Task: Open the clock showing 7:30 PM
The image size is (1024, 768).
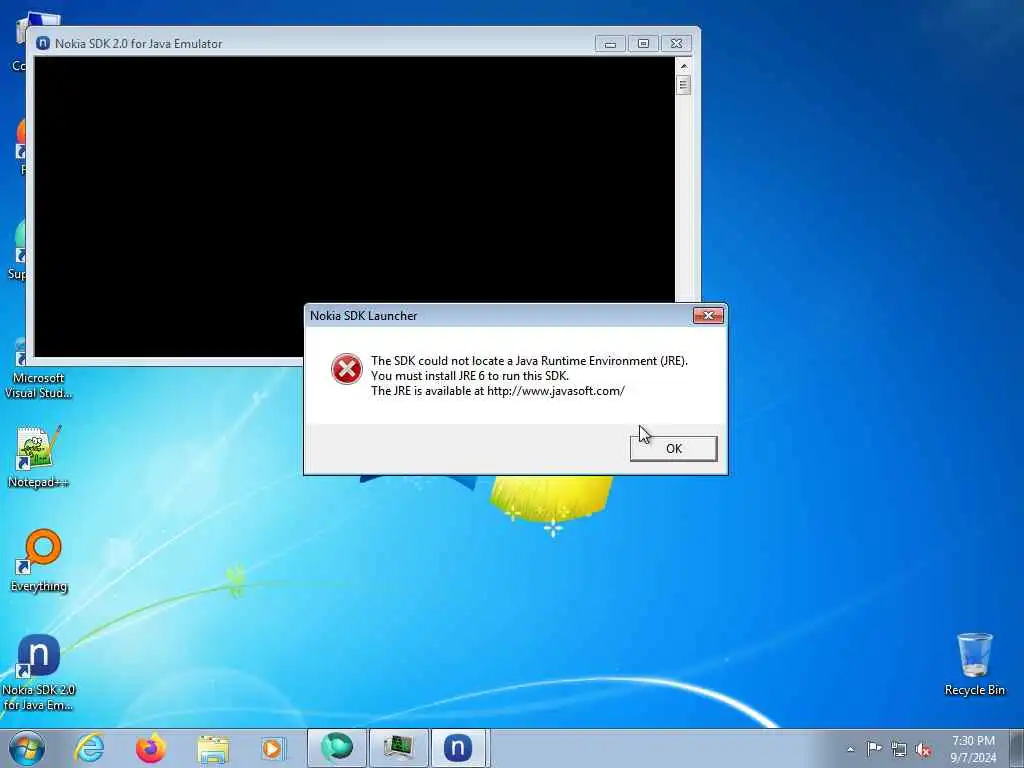Action: 973,749
